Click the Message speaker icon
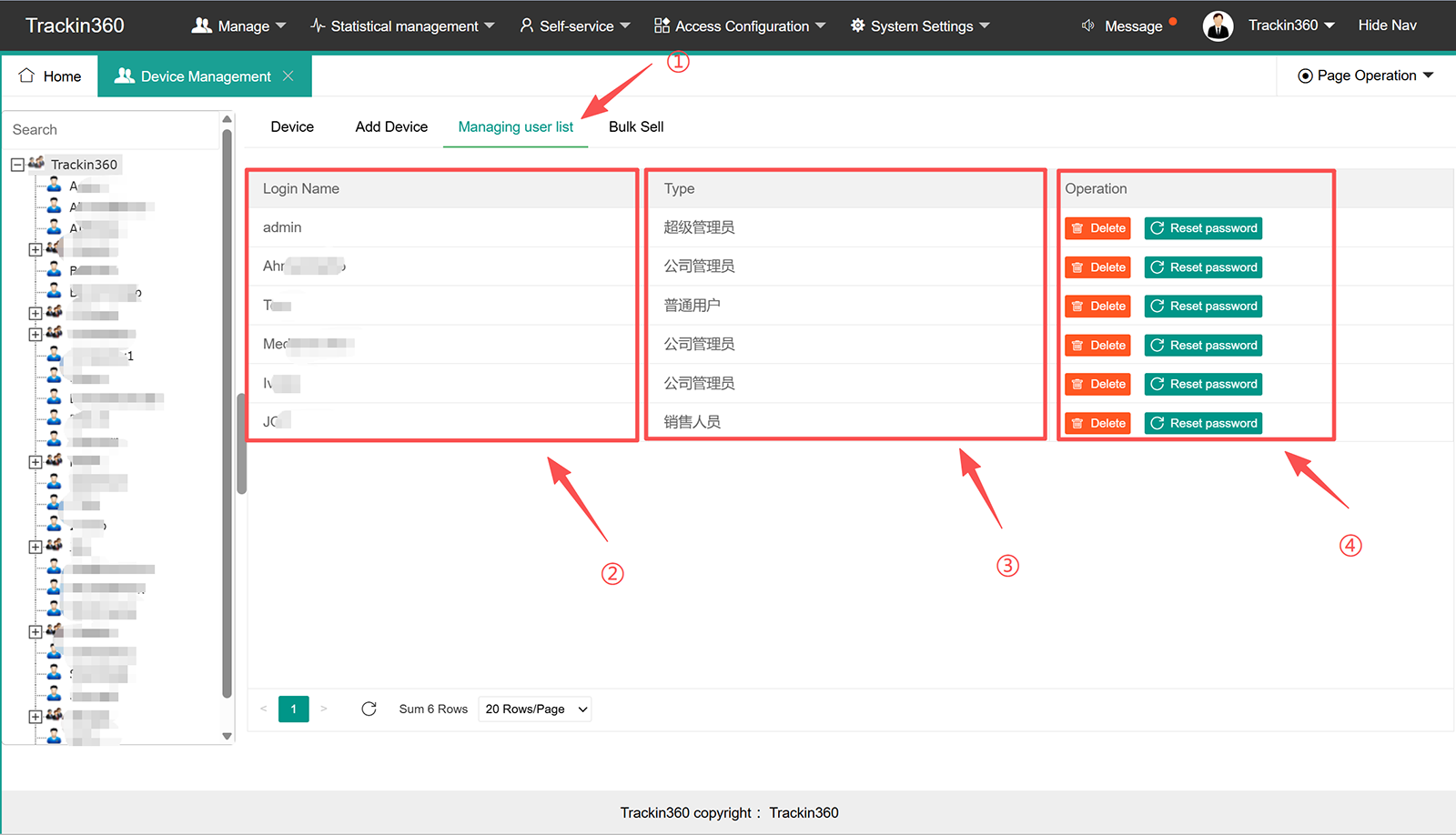1456x835 pixels. pos(1087,25)
